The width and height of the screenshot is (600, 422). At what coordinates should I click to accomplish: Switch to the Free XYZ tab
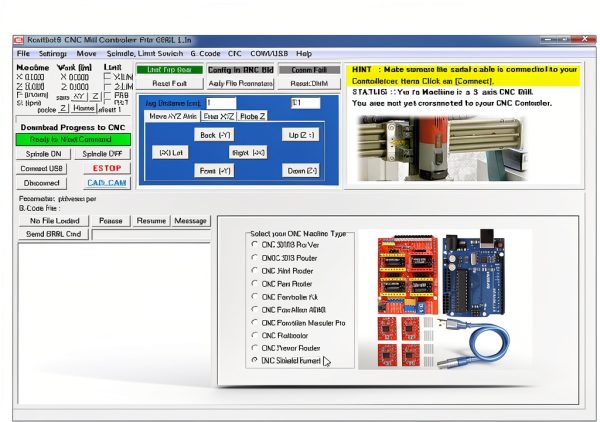point(218,116)
